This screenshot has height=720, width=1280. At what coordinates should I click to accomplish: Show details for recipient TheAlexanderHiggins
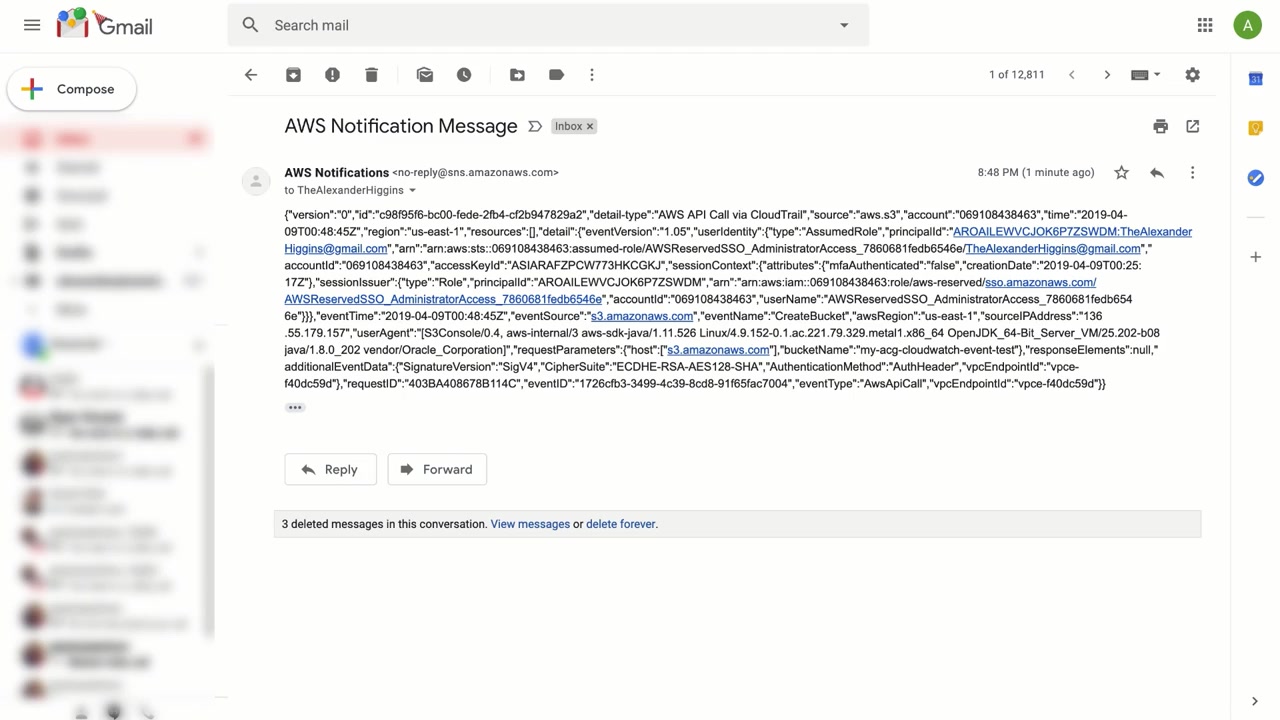pyautogui.click(x=412, y=190)
